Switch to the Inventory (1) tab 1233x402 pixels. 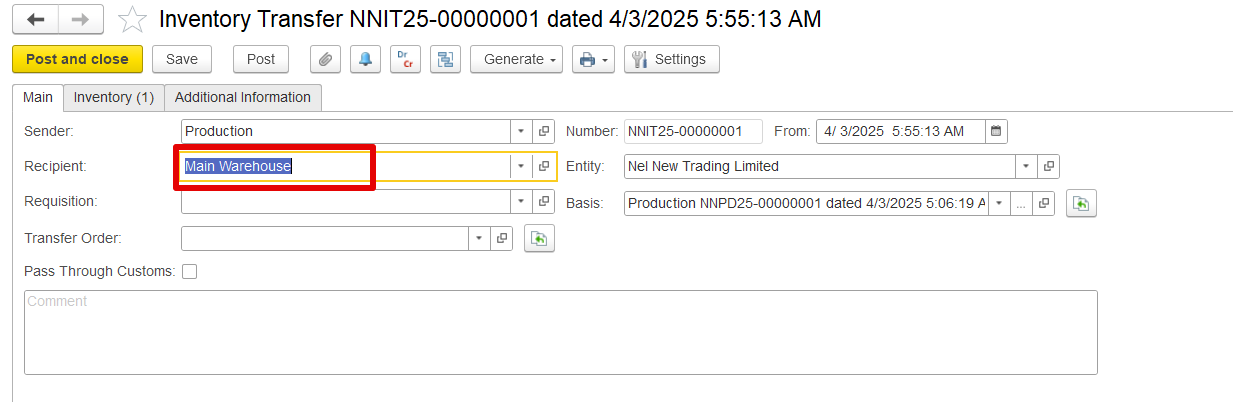click(114, 97)
